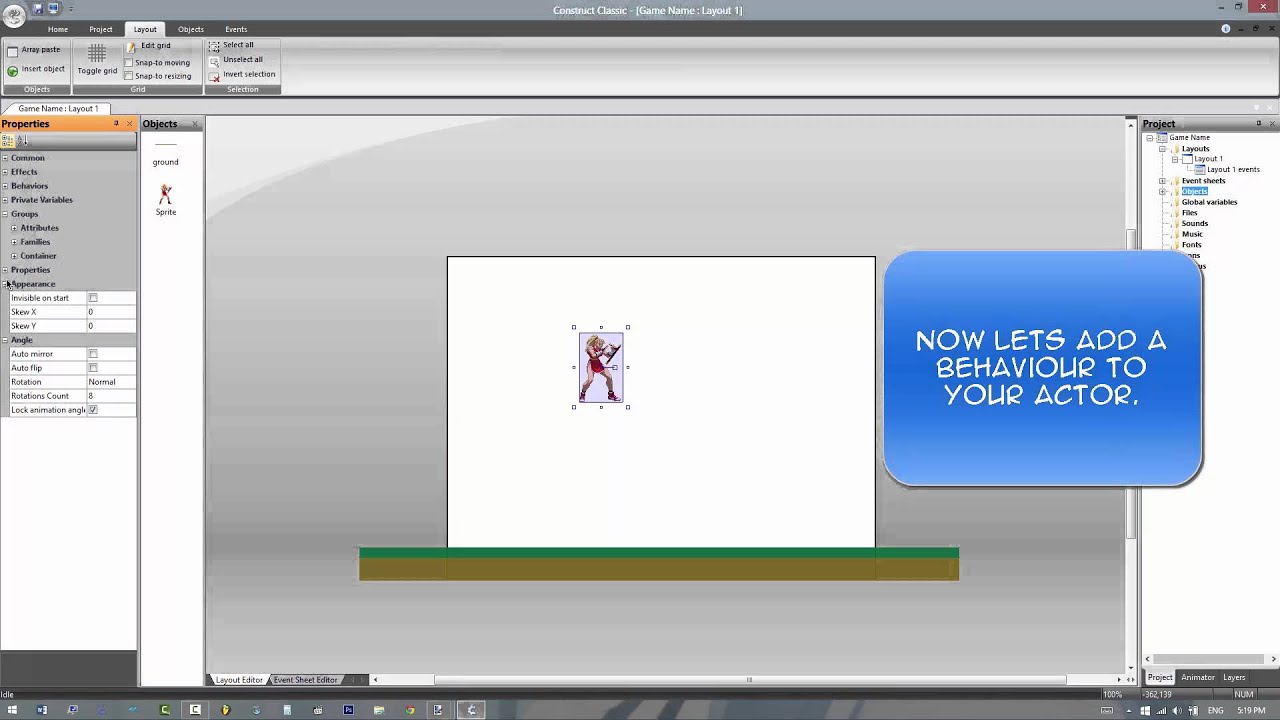This screenshot has height=720, width=1280.
Task: Click the Toggle grid icon
Action: click(97, 53)
